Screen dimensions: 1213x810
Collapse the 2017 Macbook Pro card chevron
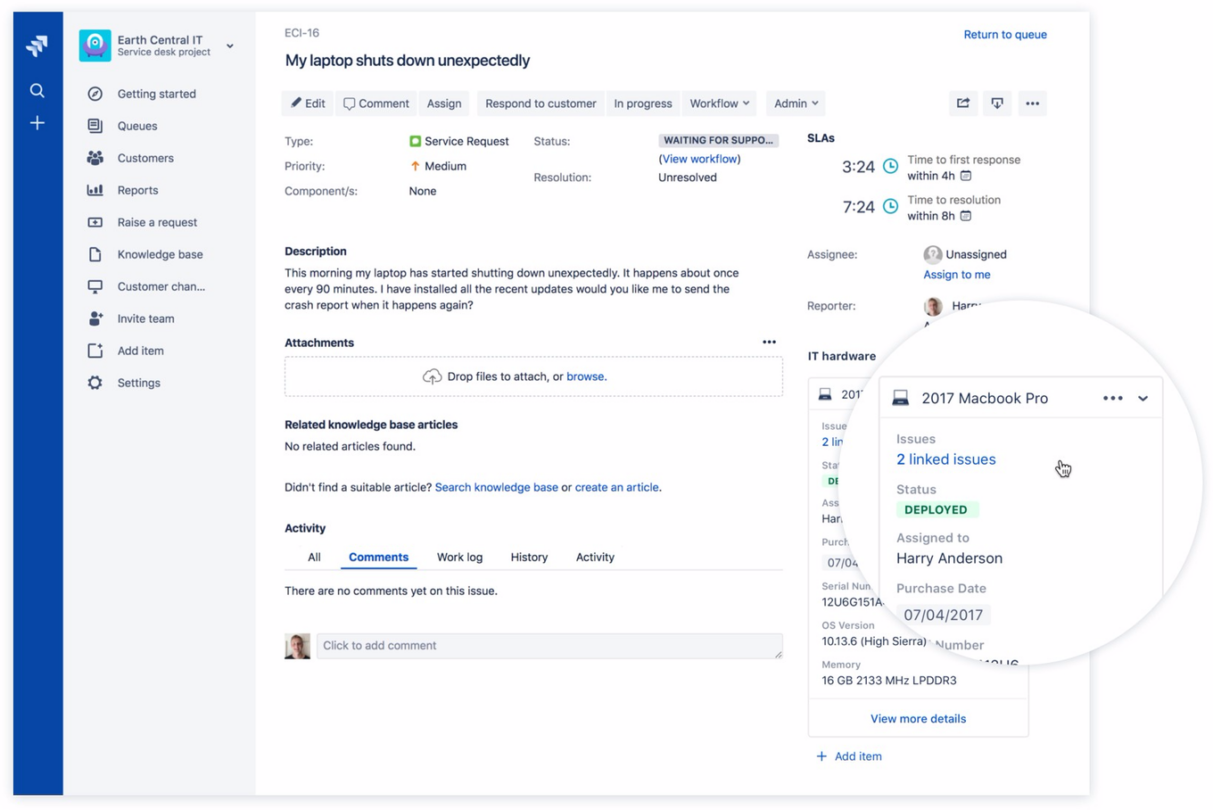[1143, 398]
